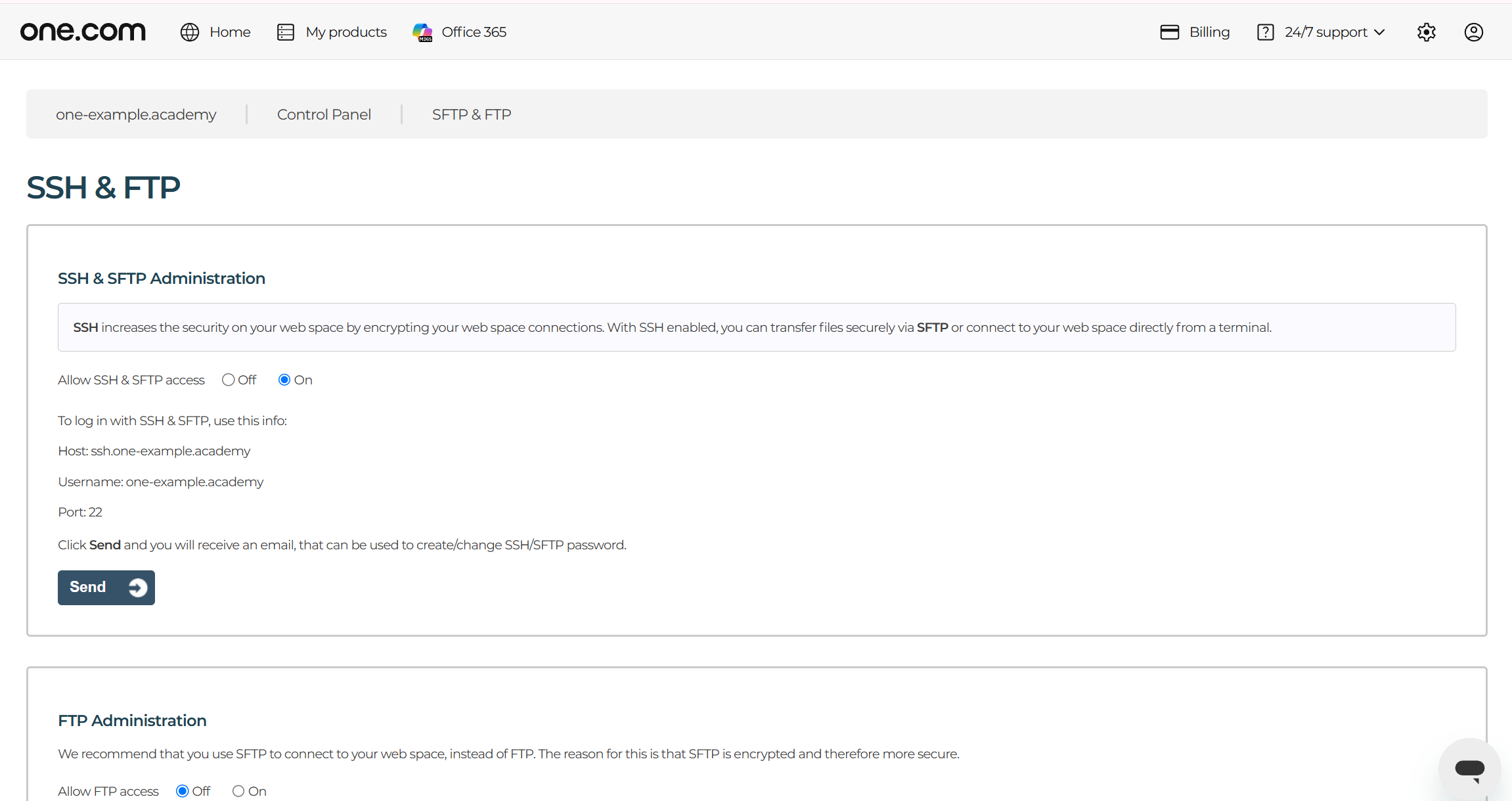The width and height of the screenshot is (1512, 801).
Task: Go to Control Panel breadcrumb
Action: [324, 114]
